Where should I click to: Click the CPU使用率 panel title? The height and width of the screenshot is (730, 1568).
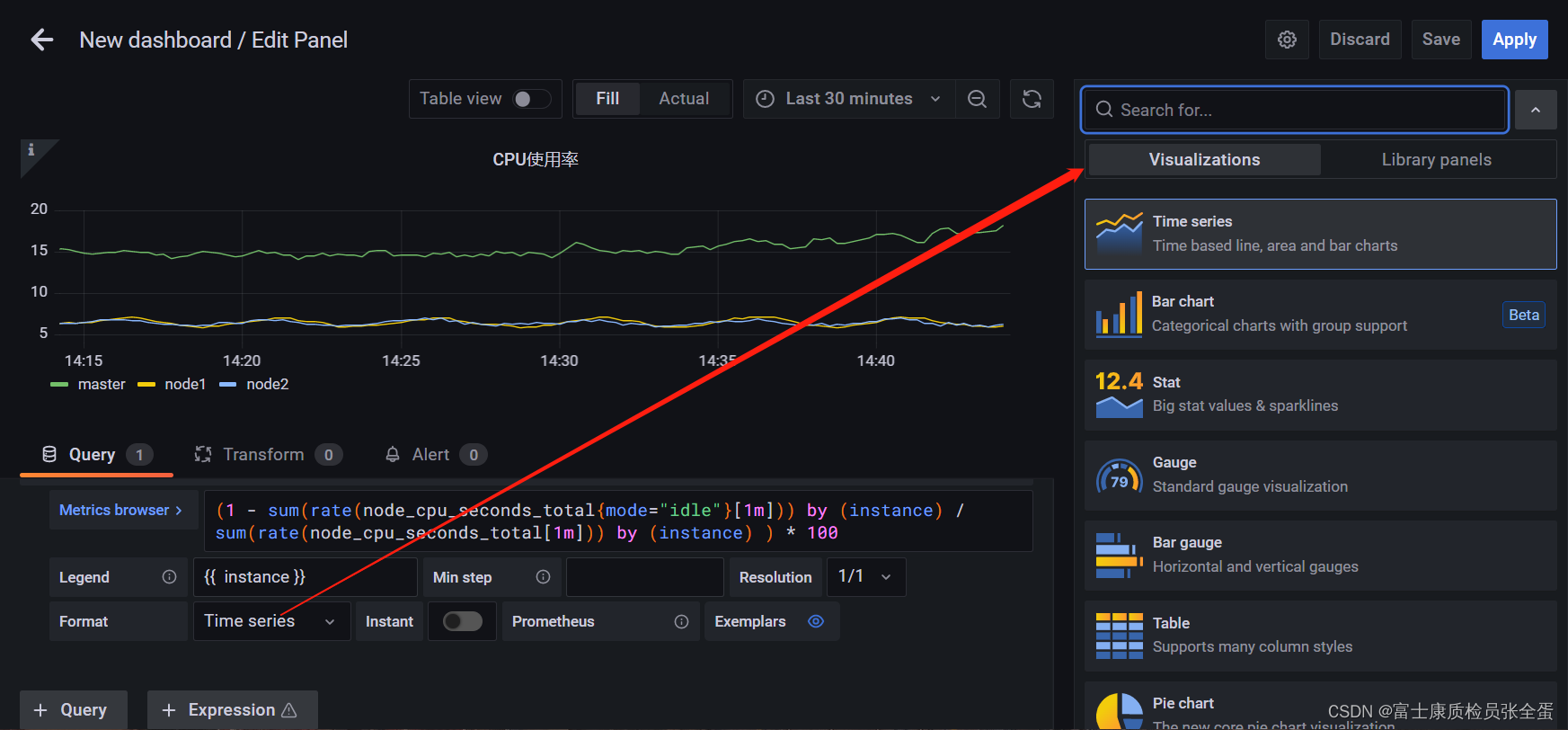pyautogui.click(x=536, y=159)
